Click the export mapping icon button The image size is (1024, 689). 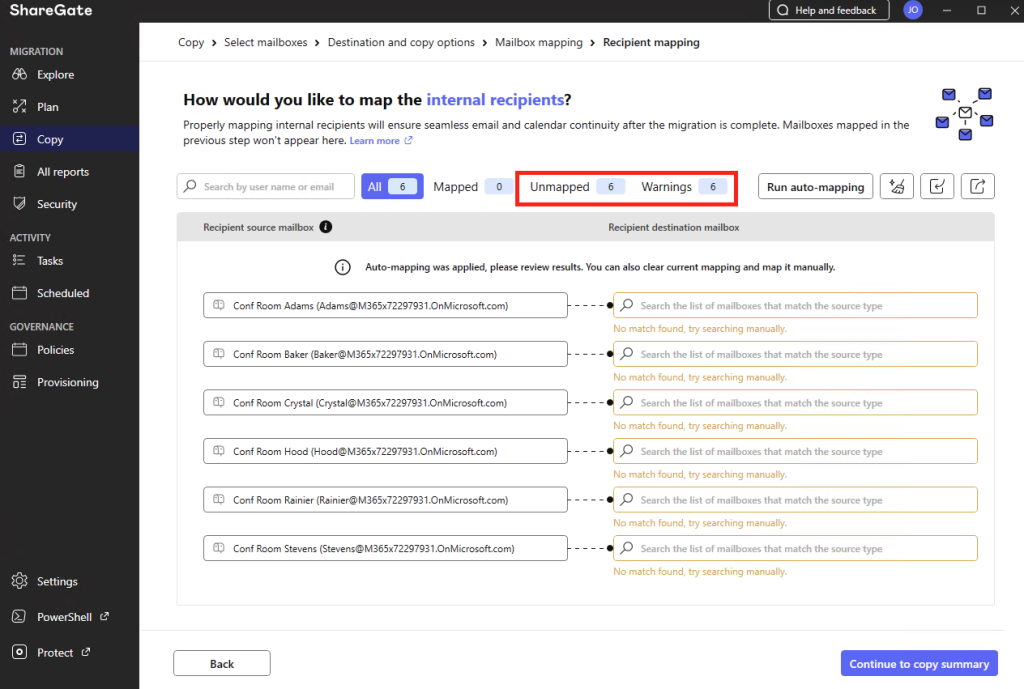[x=978, y=187]
